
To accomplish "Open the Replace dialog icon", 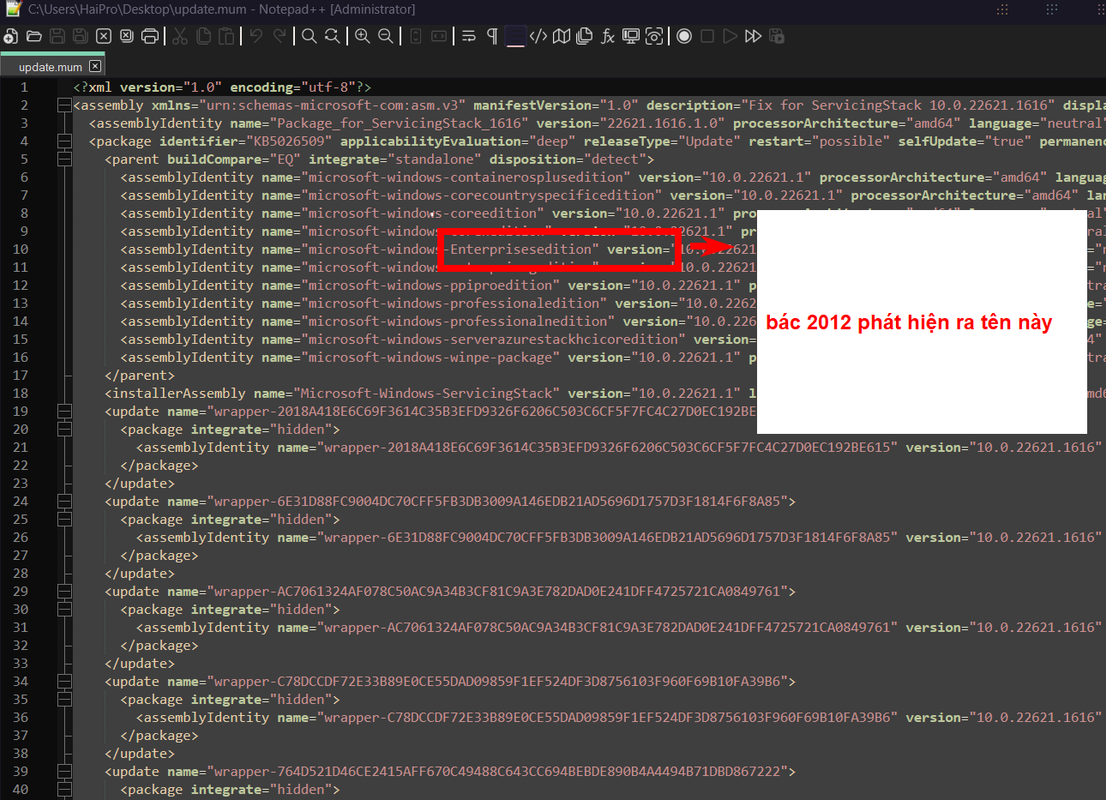I will click(x=332, y=37).
